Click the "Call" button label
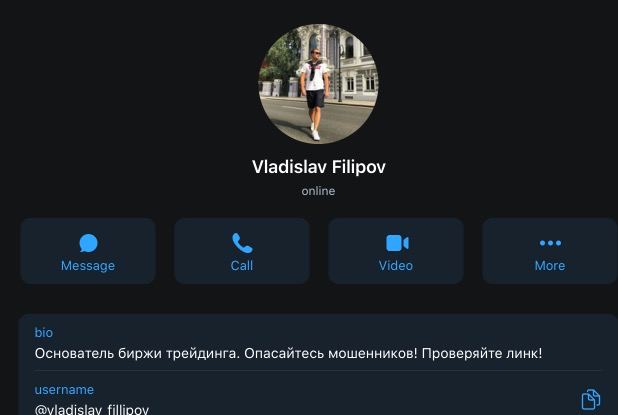 tap(242, 266)
